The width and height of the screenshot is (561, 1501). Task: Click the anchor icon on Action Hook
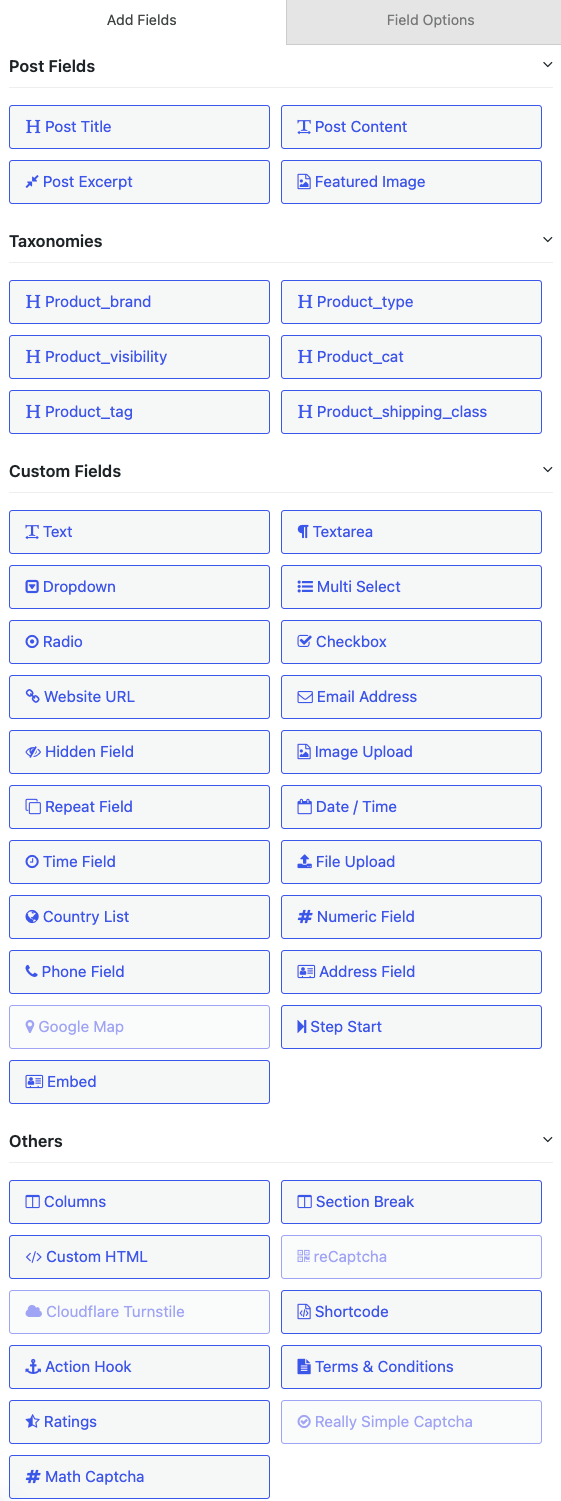click(x=33, y=1366)
